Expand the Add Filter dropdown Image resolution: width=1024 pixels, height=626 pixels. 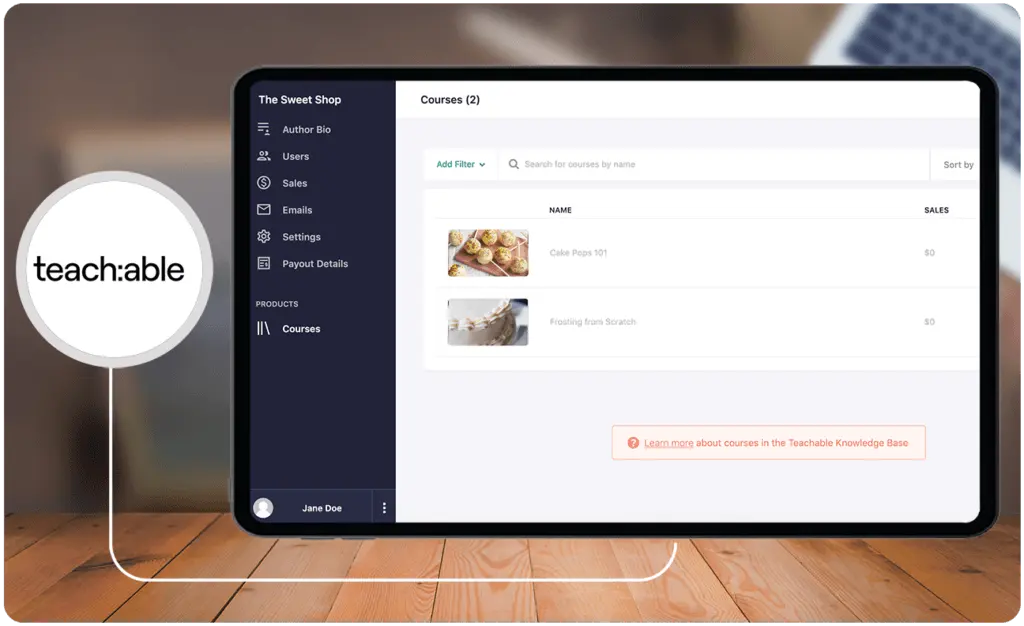pyautogui.click(x=460, y=164)
